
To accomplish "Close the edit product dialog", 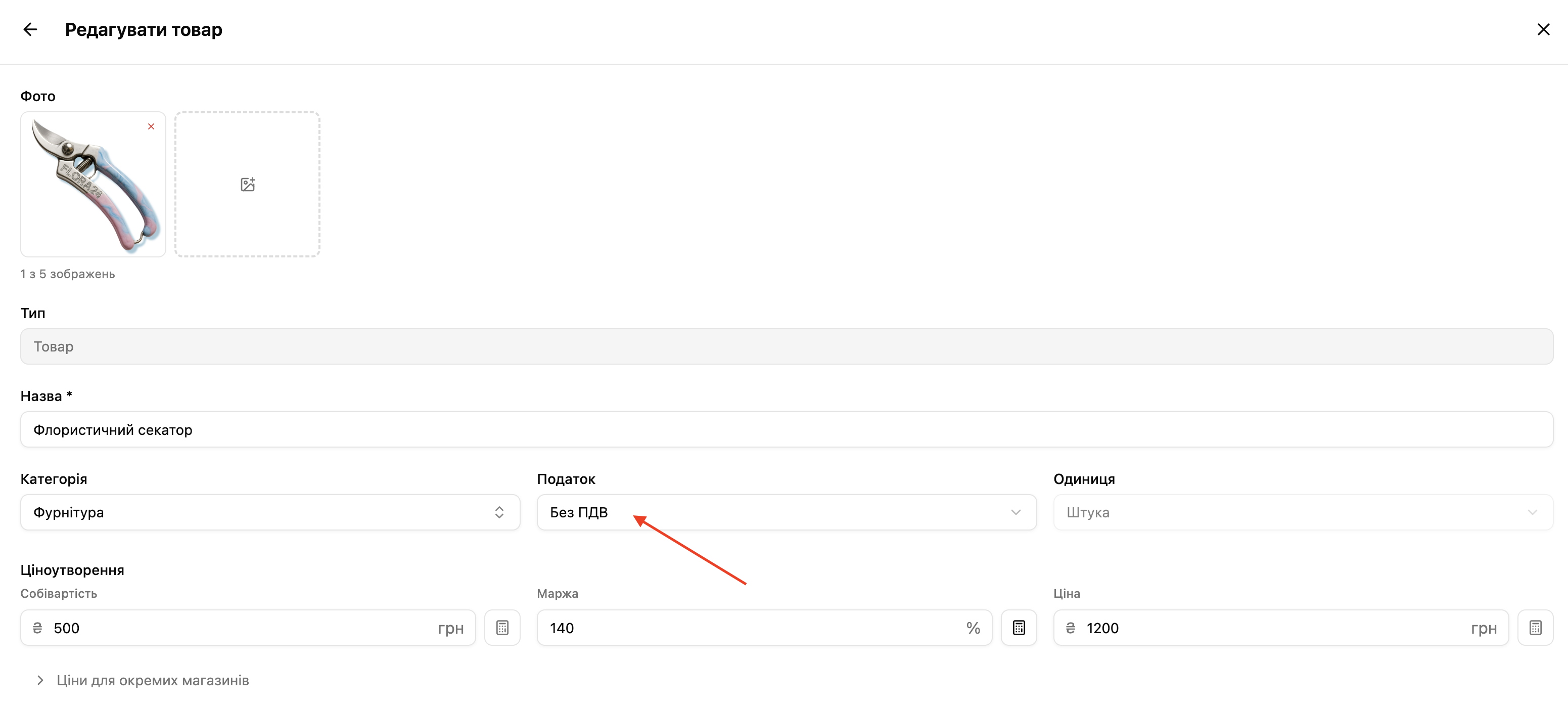I will pos(1543,29).
